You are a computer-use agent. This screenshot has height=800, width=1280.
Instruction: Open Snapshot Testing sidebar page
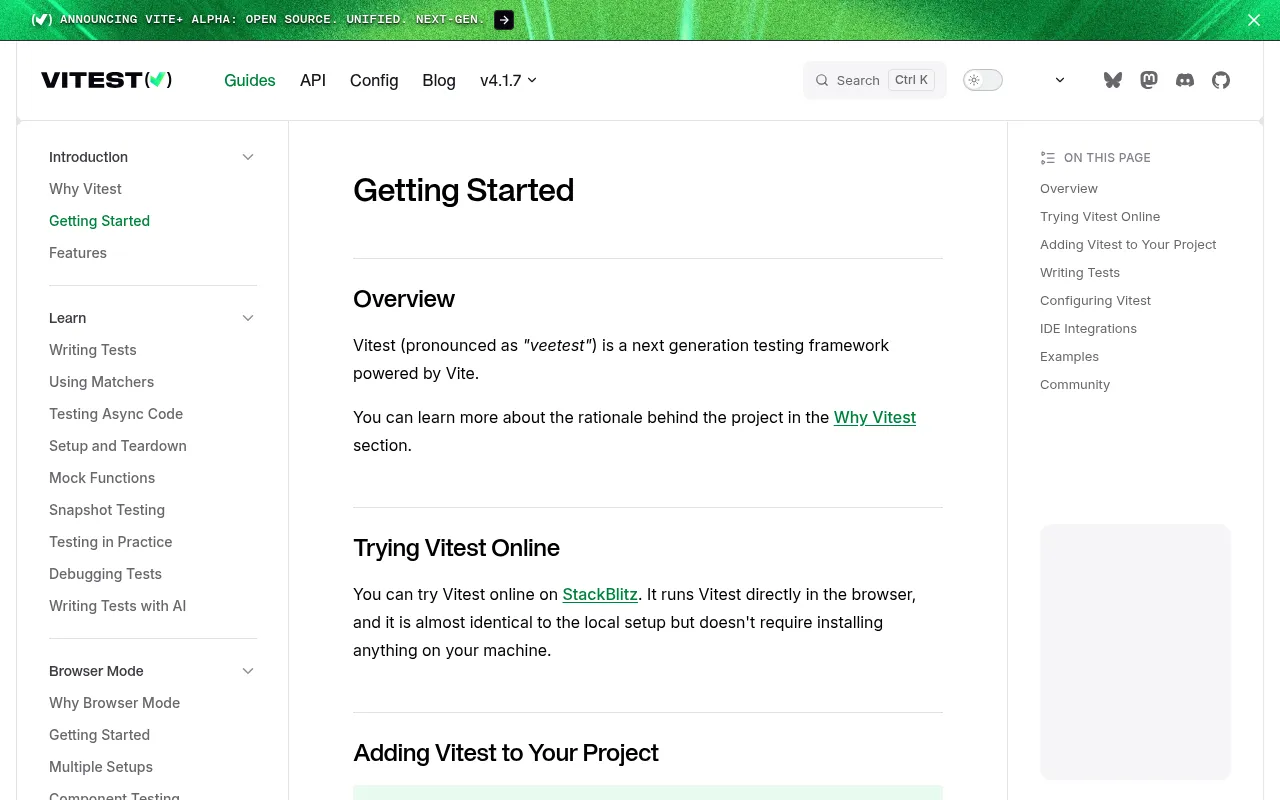point(107,510)
